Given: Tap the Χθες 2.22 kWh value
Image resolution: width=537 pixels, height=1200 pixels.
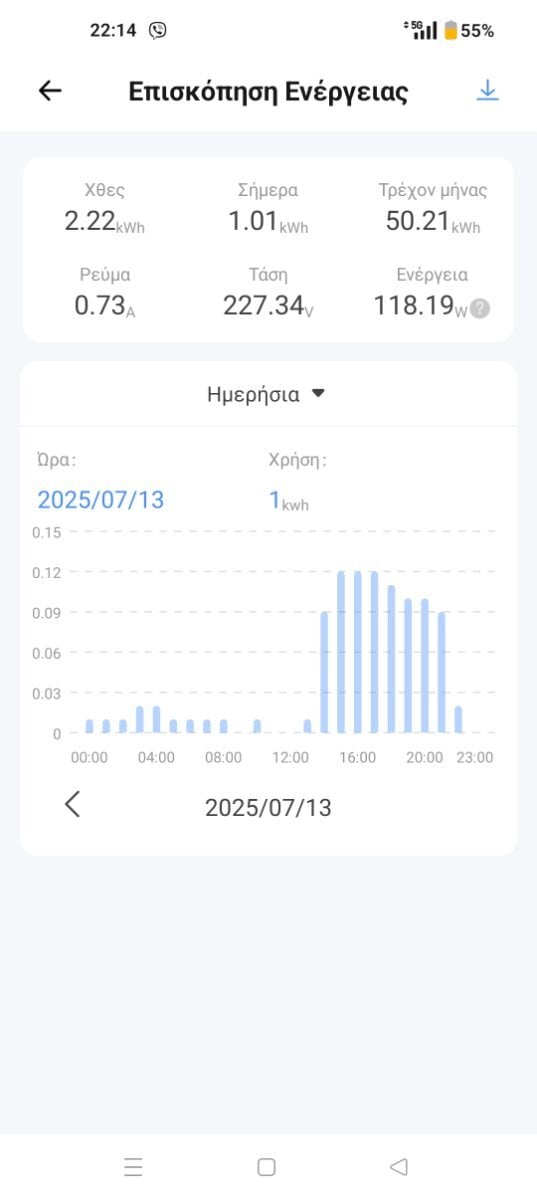Looking at the screenshot, I should tap(105, 222).
